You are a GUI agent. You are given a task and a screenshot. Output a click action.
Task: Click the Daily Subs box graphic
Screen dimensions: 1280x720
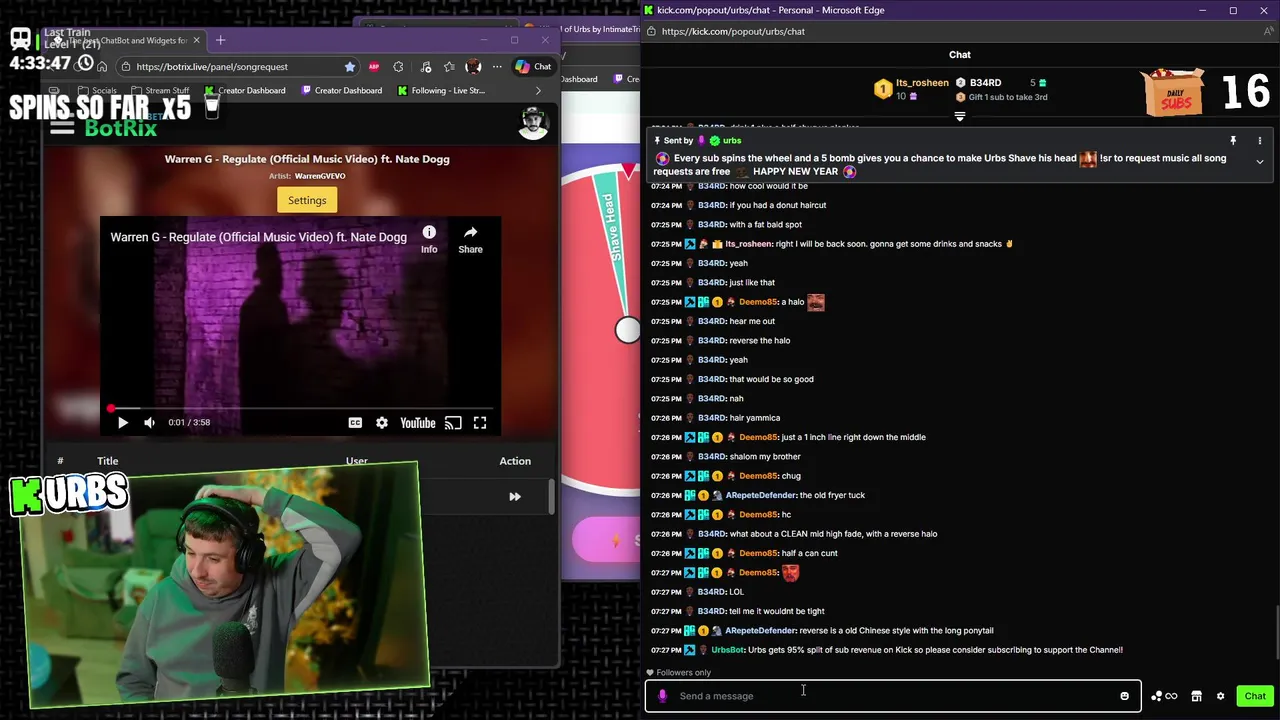[1175, 93]
